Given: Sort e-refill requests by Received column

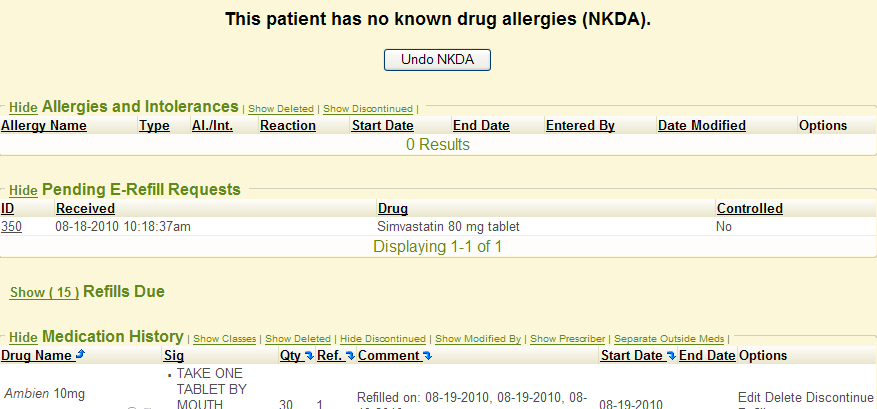Looking at the screenshot, I should (85, 209).
